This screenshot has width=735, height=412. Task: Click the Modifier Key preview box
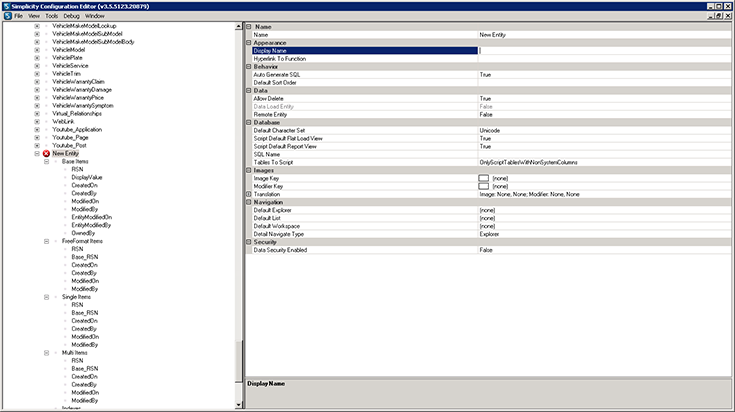483,186
